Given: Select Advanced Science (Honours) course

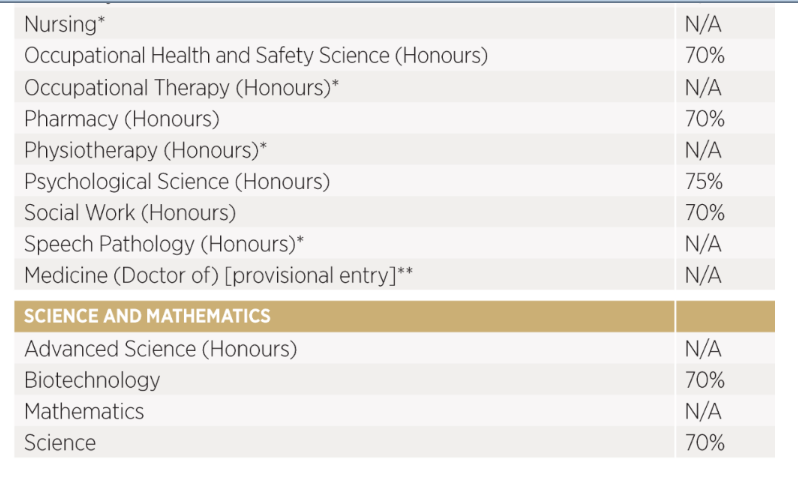Looking at the screenshot, I should (161, 349).
